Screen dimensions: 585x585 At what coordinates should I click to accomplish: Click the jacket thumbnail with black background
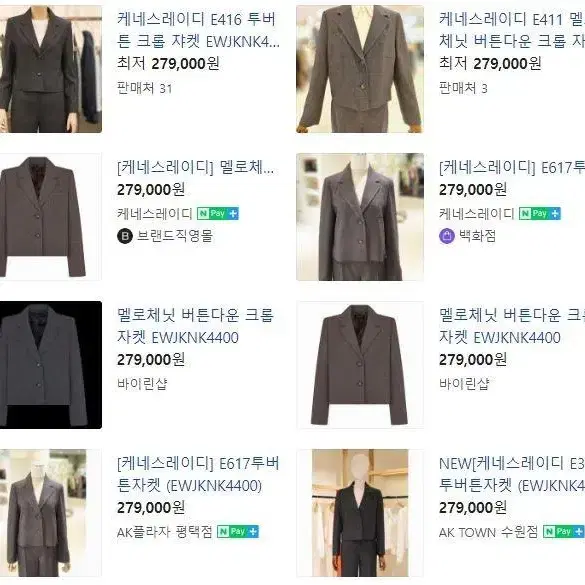(51, 365)
